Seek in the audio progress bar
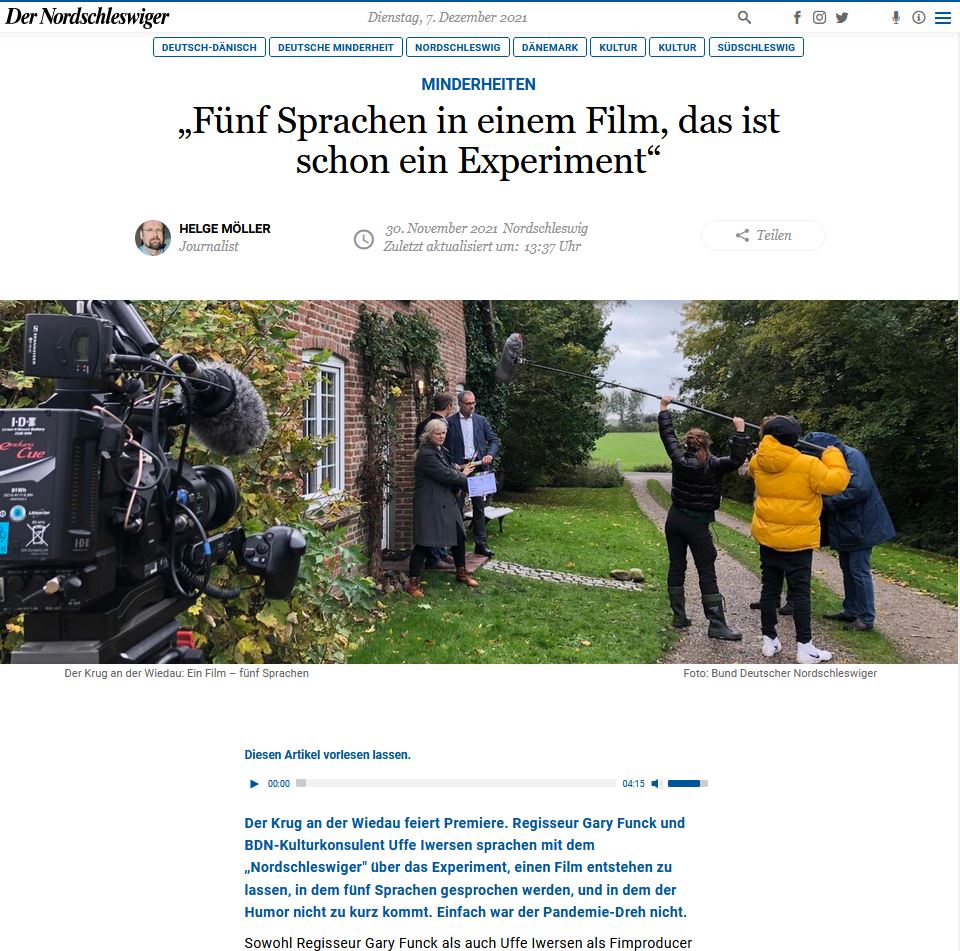Screen dimensions: 960x951 456,783
